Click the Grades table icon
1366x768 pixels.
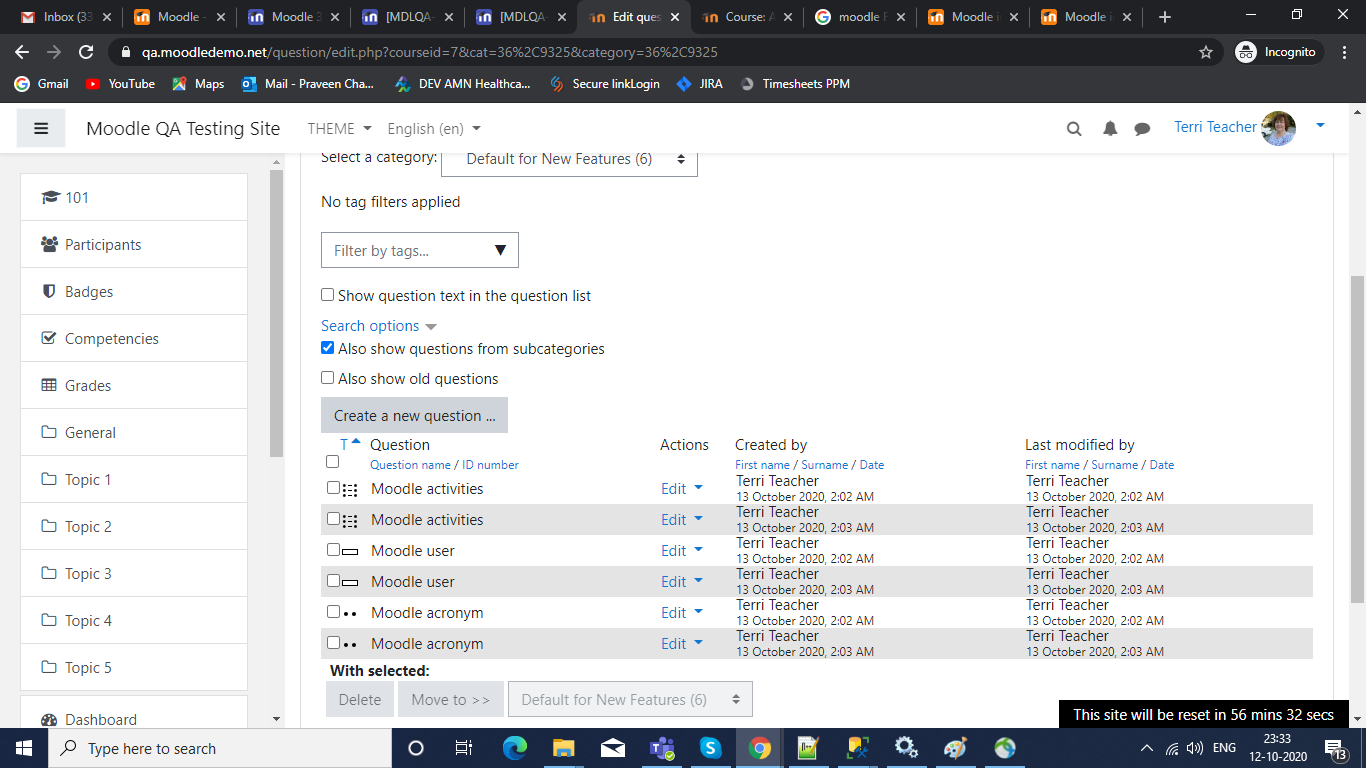pos(49,385)
